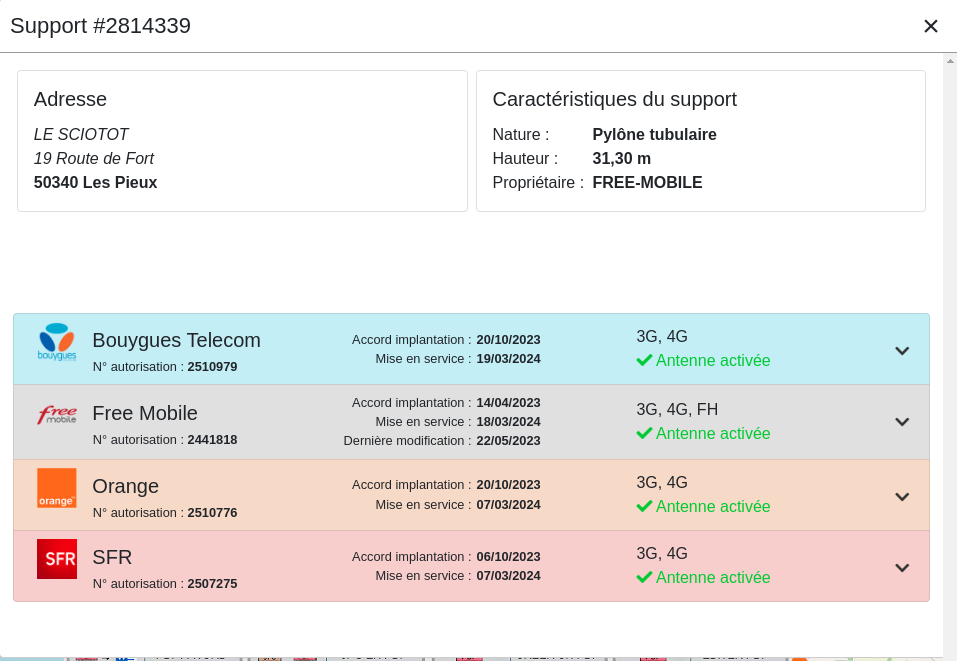Click the Free Mobile logo icon

tap(57, 414)
